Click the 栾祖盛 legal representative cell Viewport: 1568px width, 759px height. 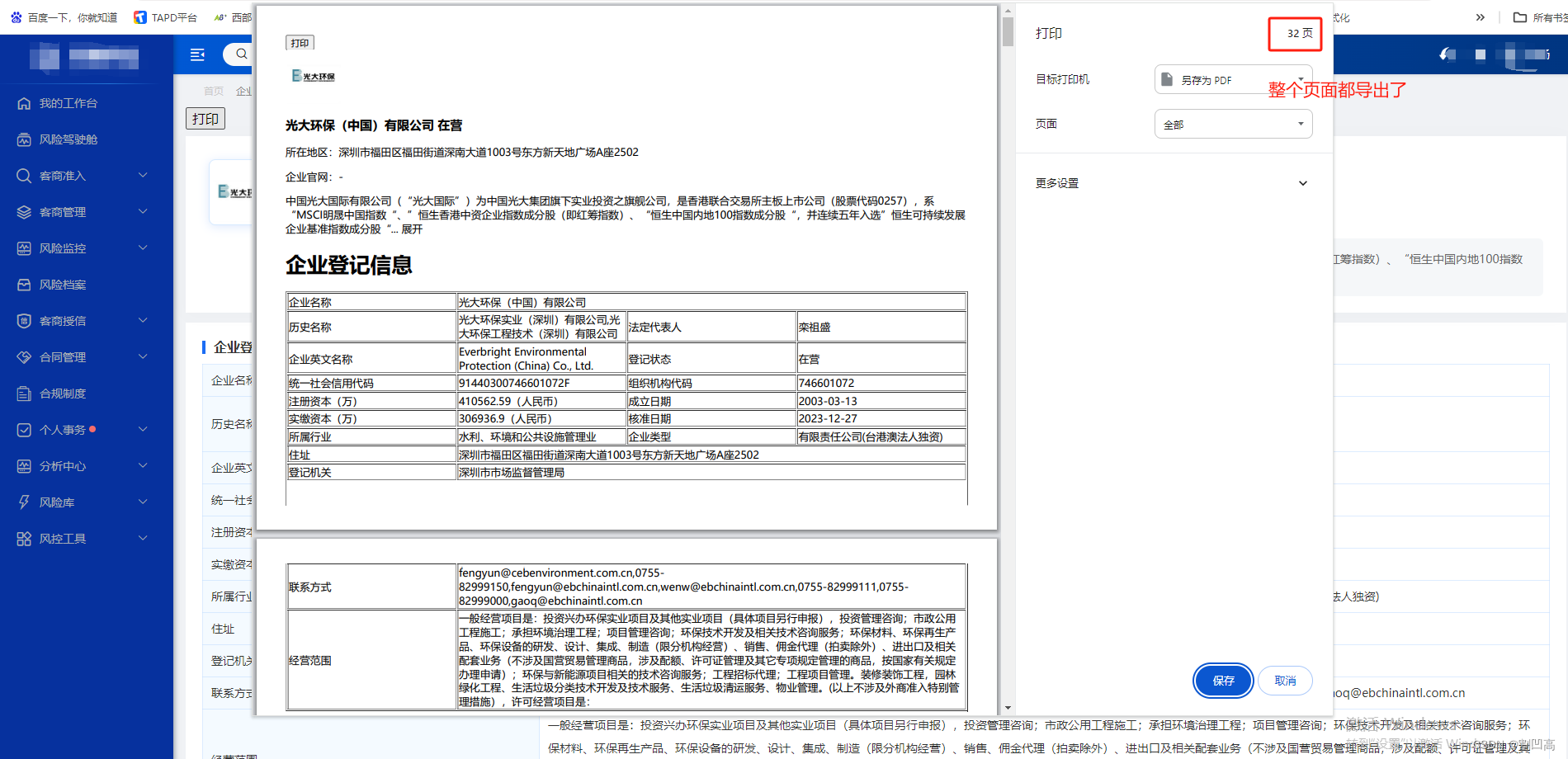[881, 327]
